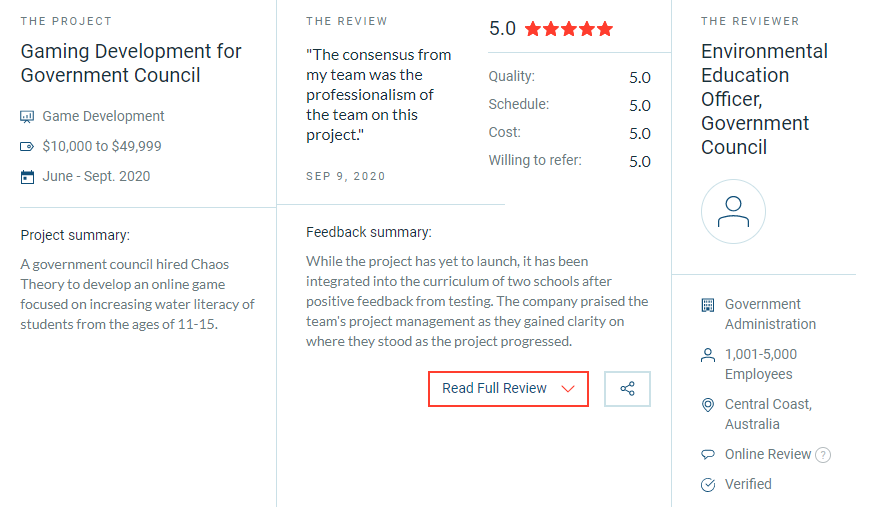The height and width of the screenshot is (507, 869).
Task: Click the calendar icon beside June - Sept. 2020
Action: 27,177
